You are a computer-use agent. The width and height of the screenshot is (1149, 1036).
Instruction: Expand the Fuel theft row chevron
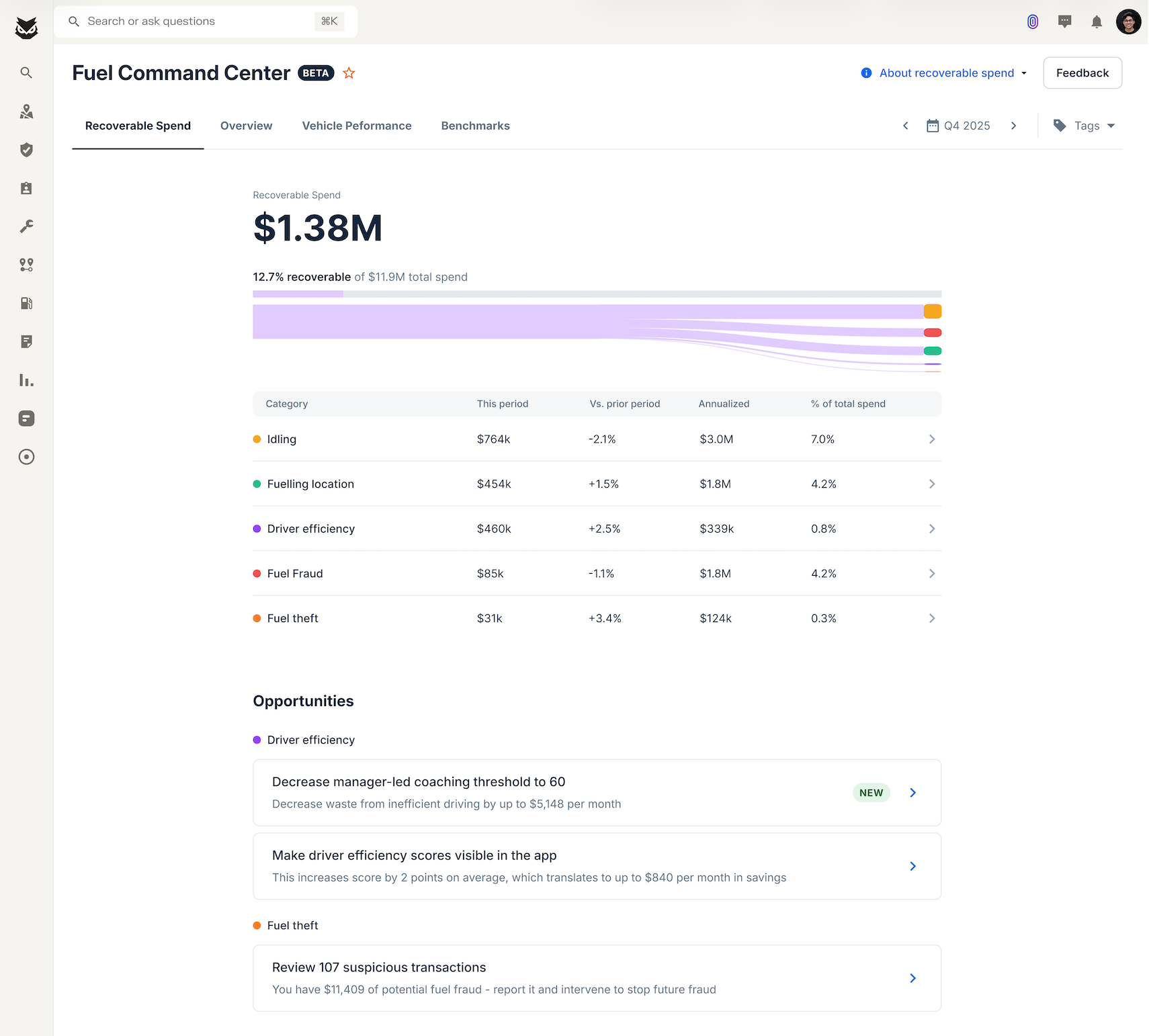pos(932,618)
